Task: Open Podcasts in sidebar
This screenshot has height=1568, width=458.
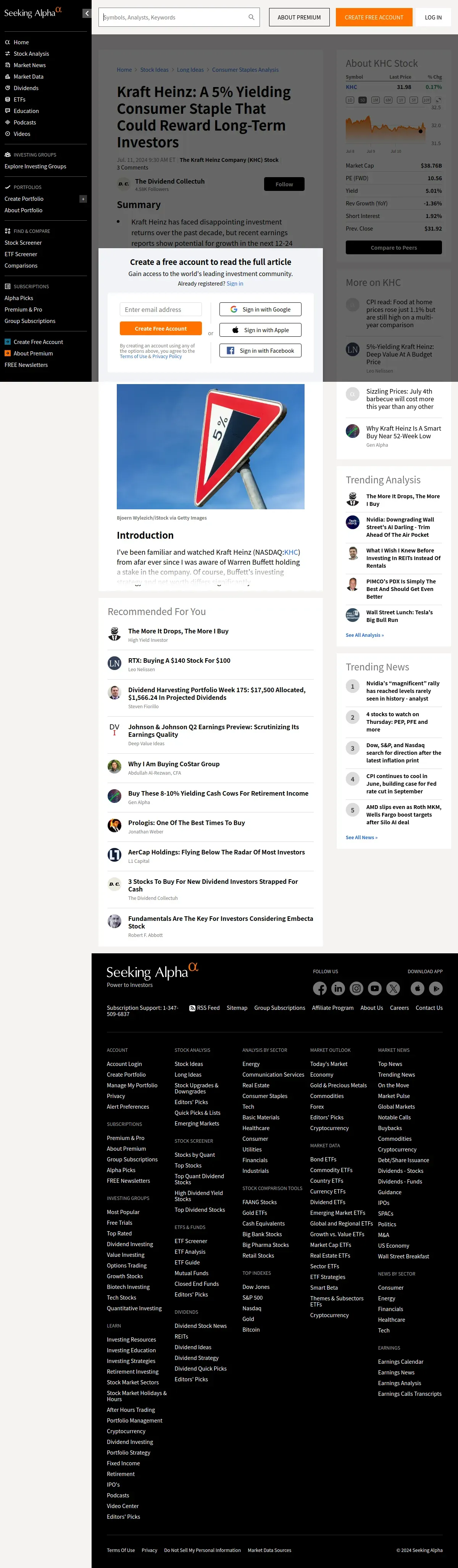Action: [25, 122]
